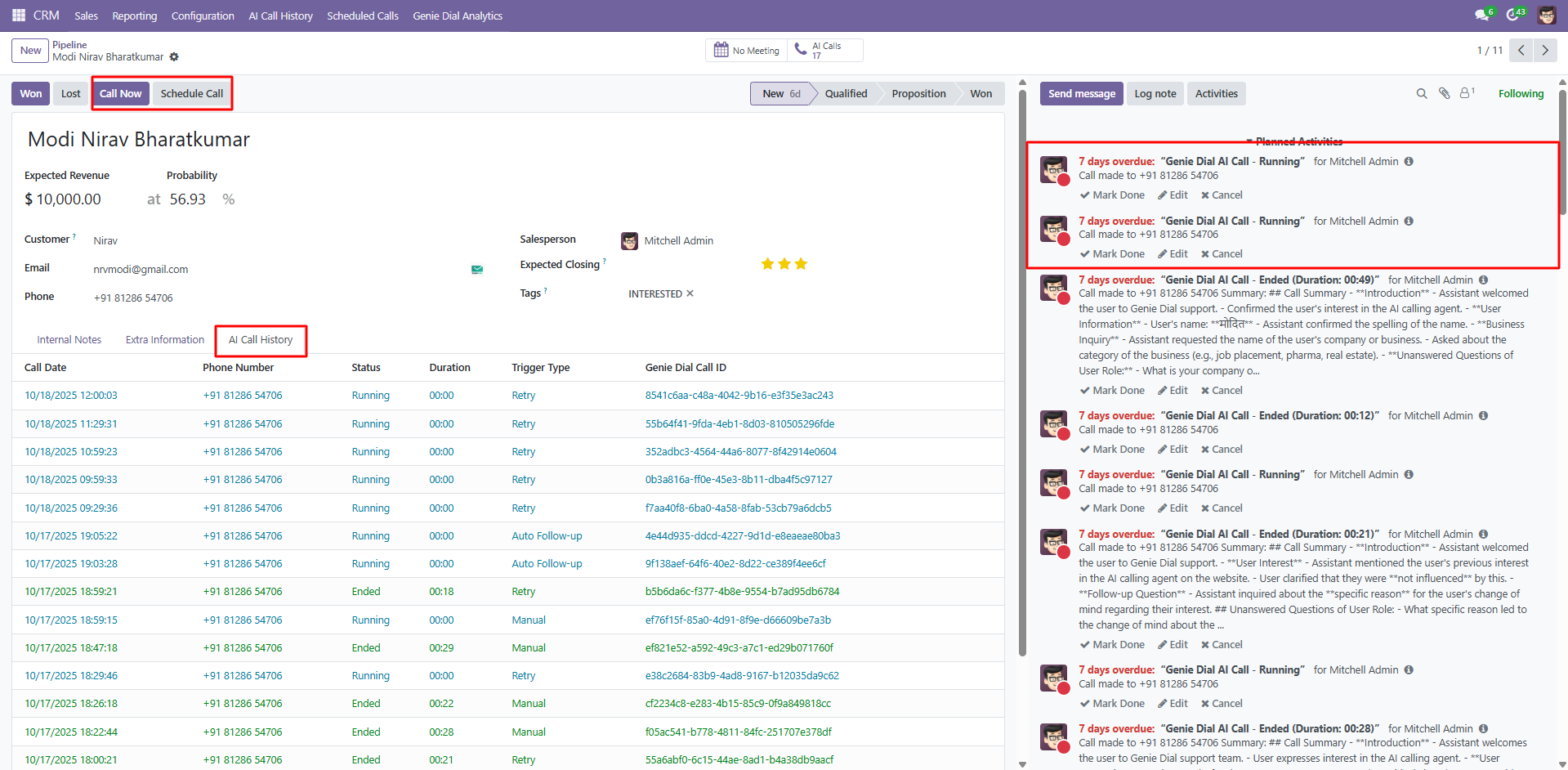
Task: Open the Sales menu
Action: 86,16
